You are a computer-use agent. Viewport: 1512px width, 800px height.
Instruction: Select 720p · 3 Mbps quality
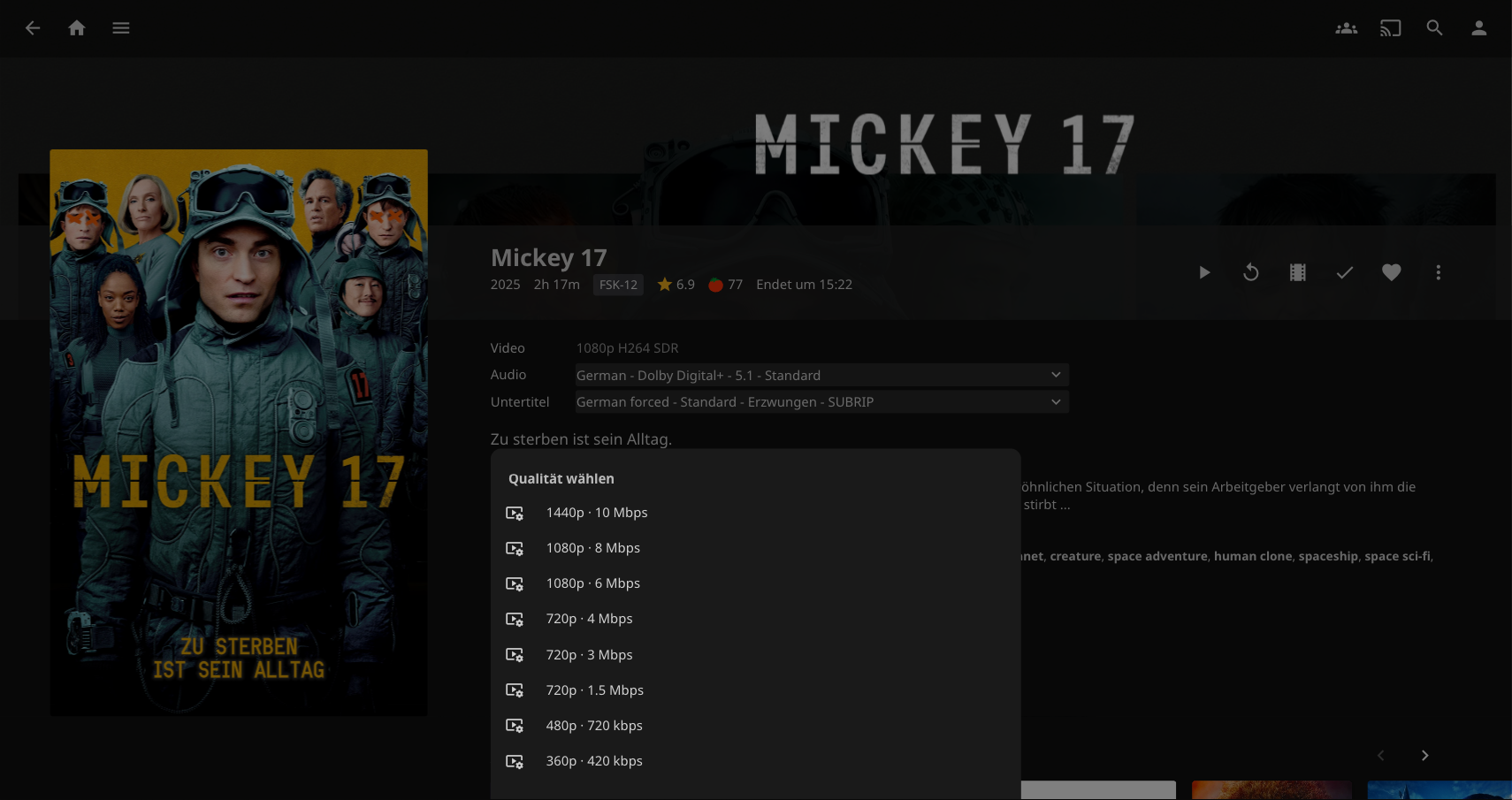756,655
